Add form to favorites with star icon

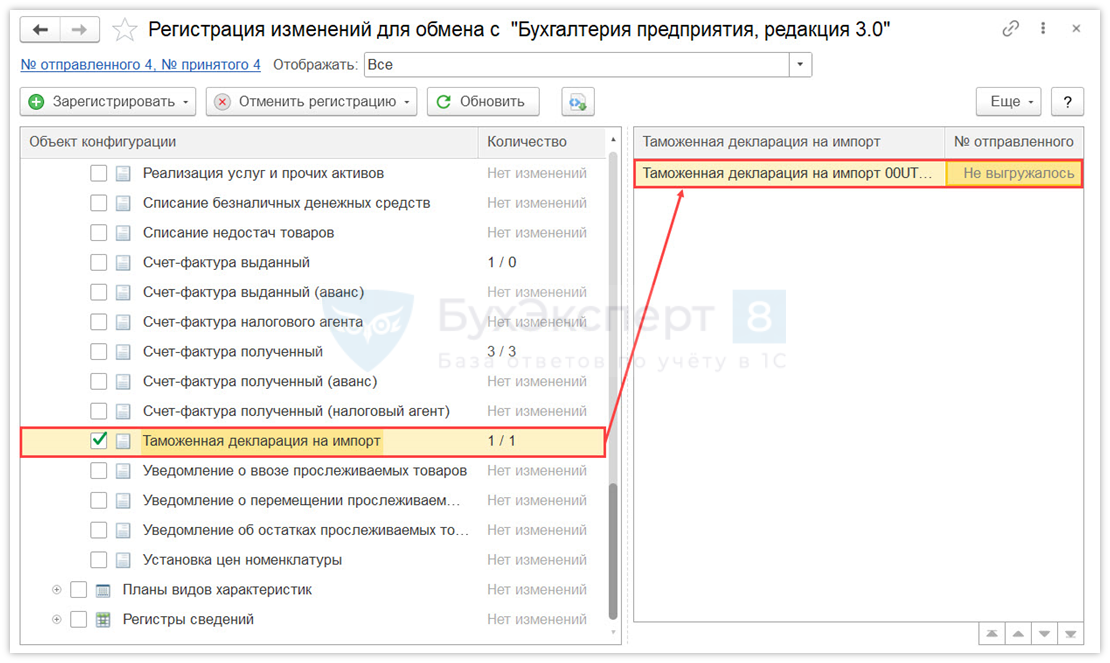[x=125, y=30]
